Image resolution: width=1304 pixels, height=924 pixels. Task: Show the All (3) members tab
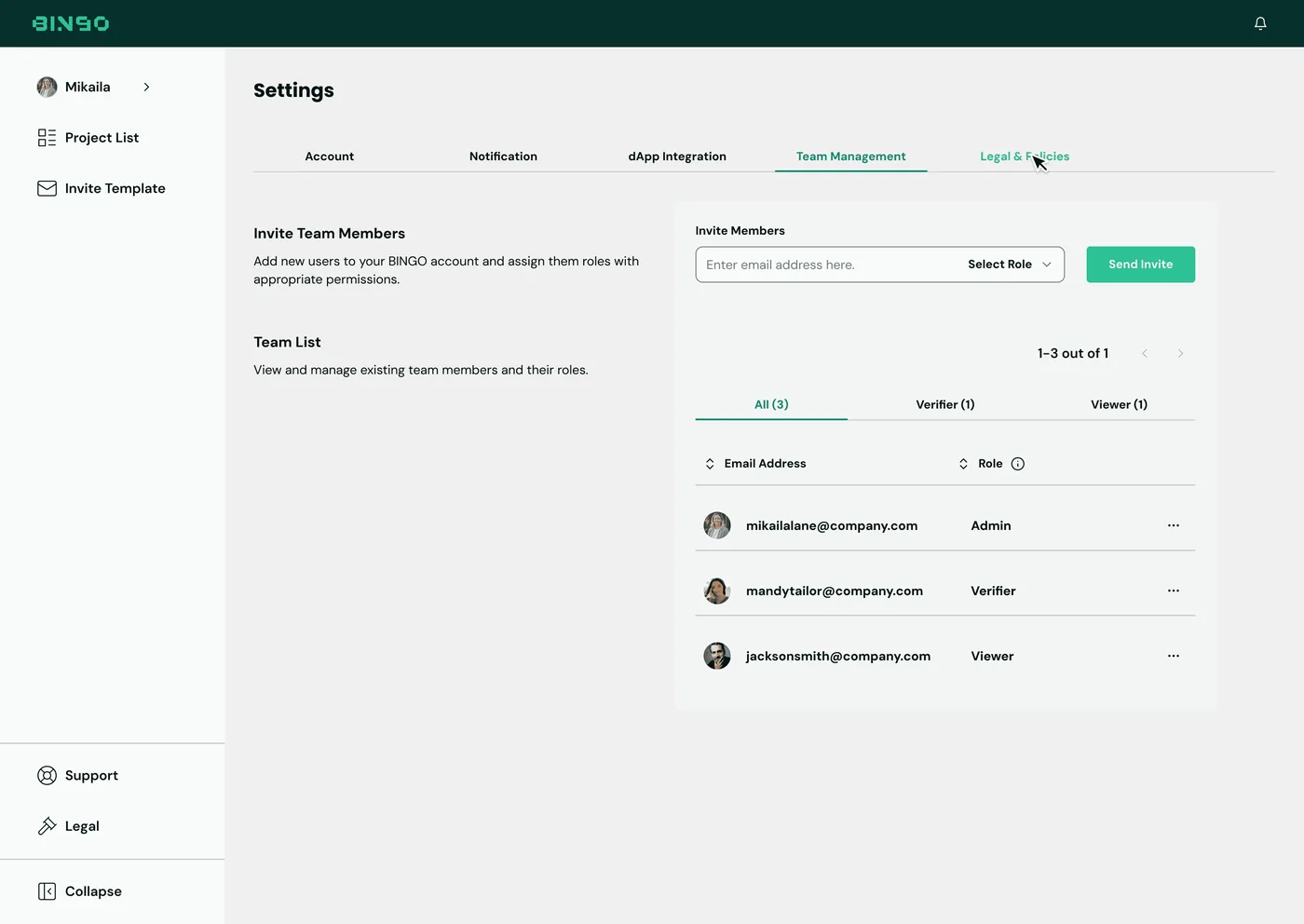tap(771, 404)
